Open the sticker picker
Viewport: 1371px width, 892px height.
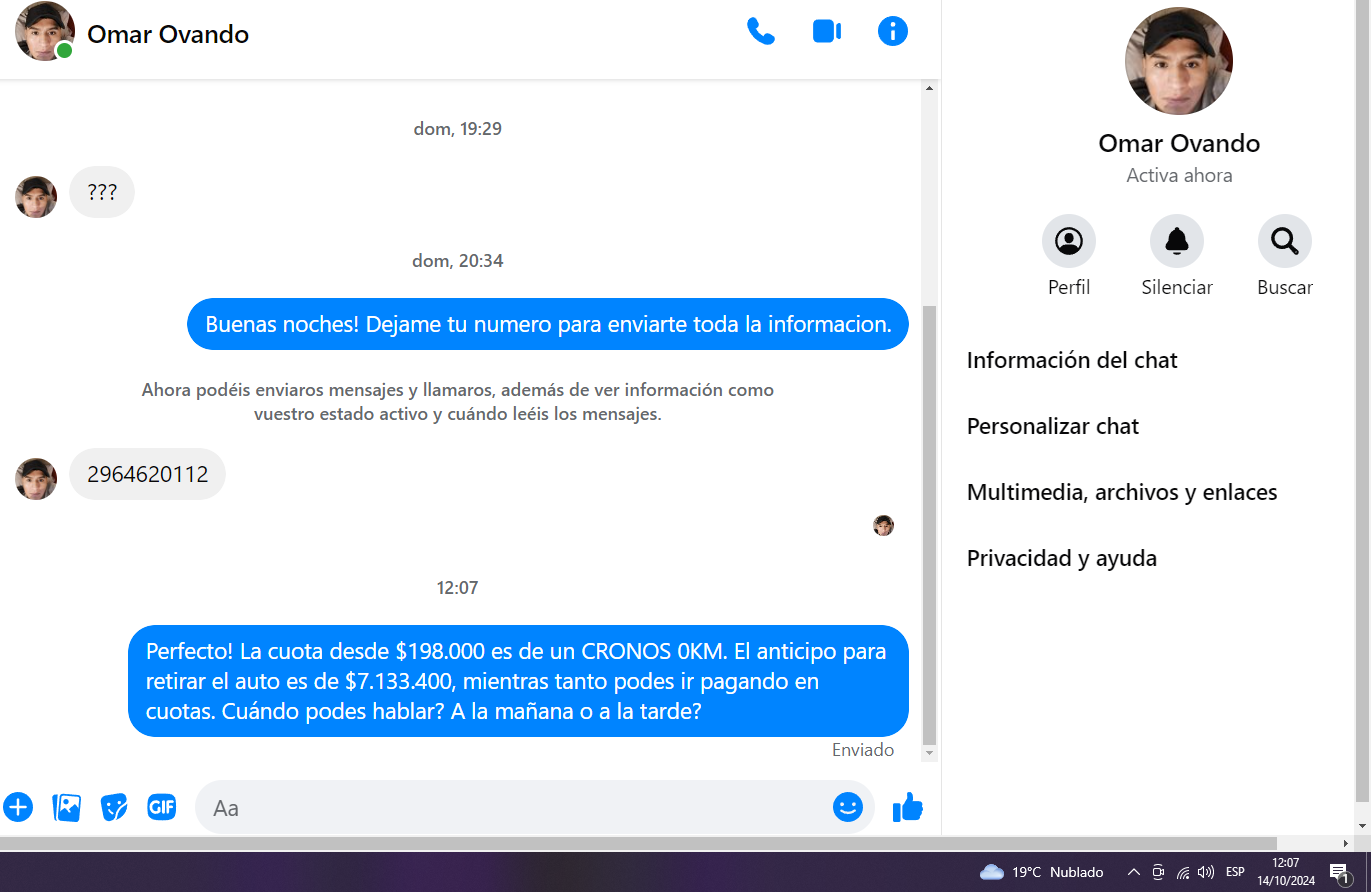point(114,807)
